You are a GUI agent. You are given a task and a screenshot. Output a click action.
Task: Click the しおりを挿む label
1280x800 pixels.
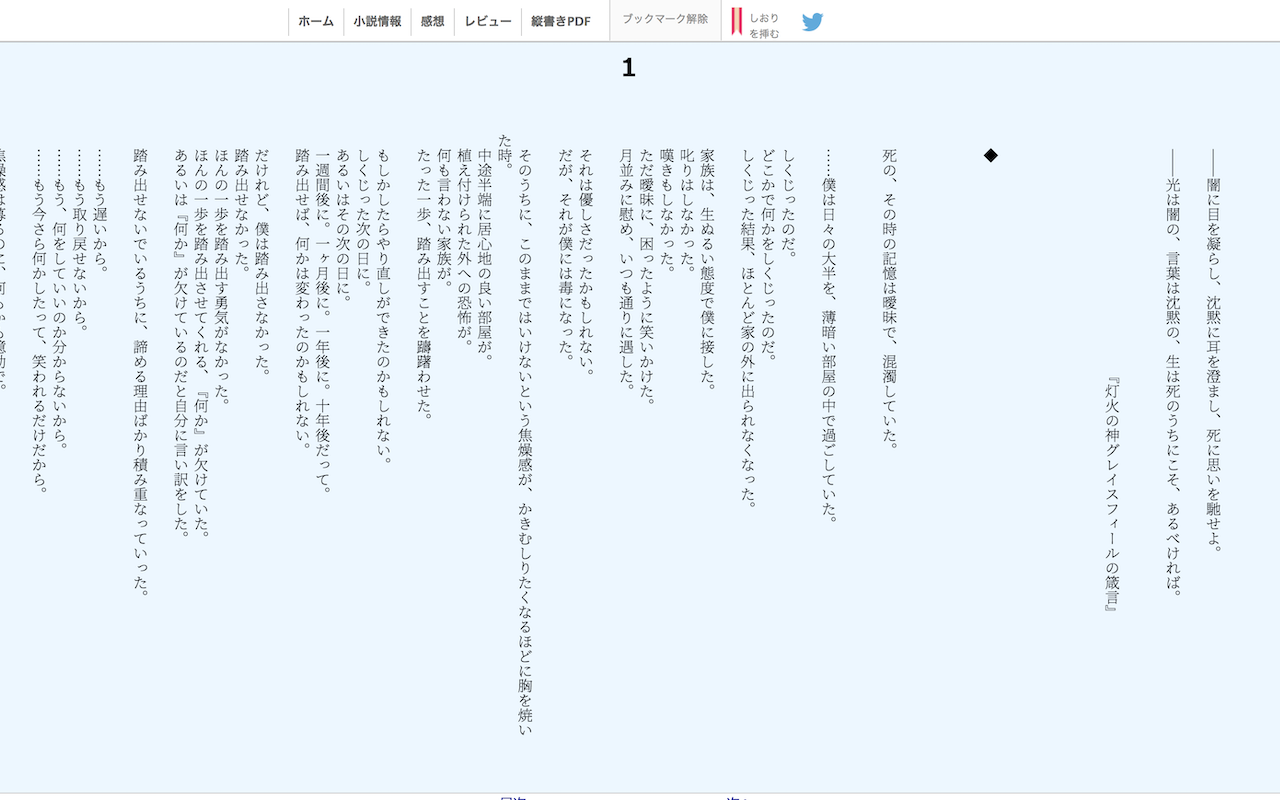pos(764,26)
